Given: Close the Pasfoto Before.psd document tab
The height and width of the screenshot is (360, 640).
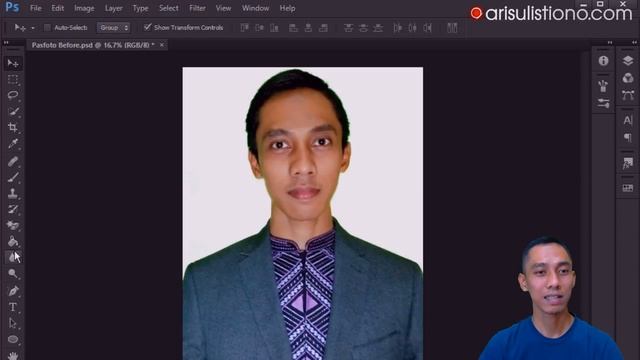Looking at the screenshot, I should coord(162,45).
